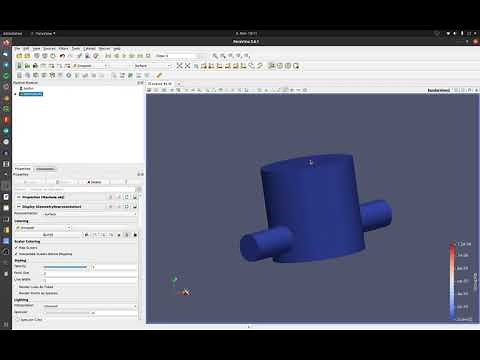The image size is (480, 360).
Task: Click the Open file folder icon
Action: (x=19, y=56)
